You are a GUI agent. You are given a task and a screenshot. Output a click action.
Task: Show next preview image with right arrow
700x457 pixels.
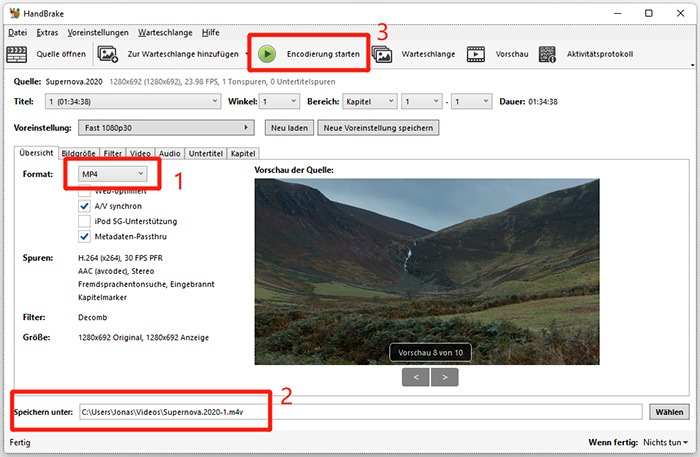[445, 377]
